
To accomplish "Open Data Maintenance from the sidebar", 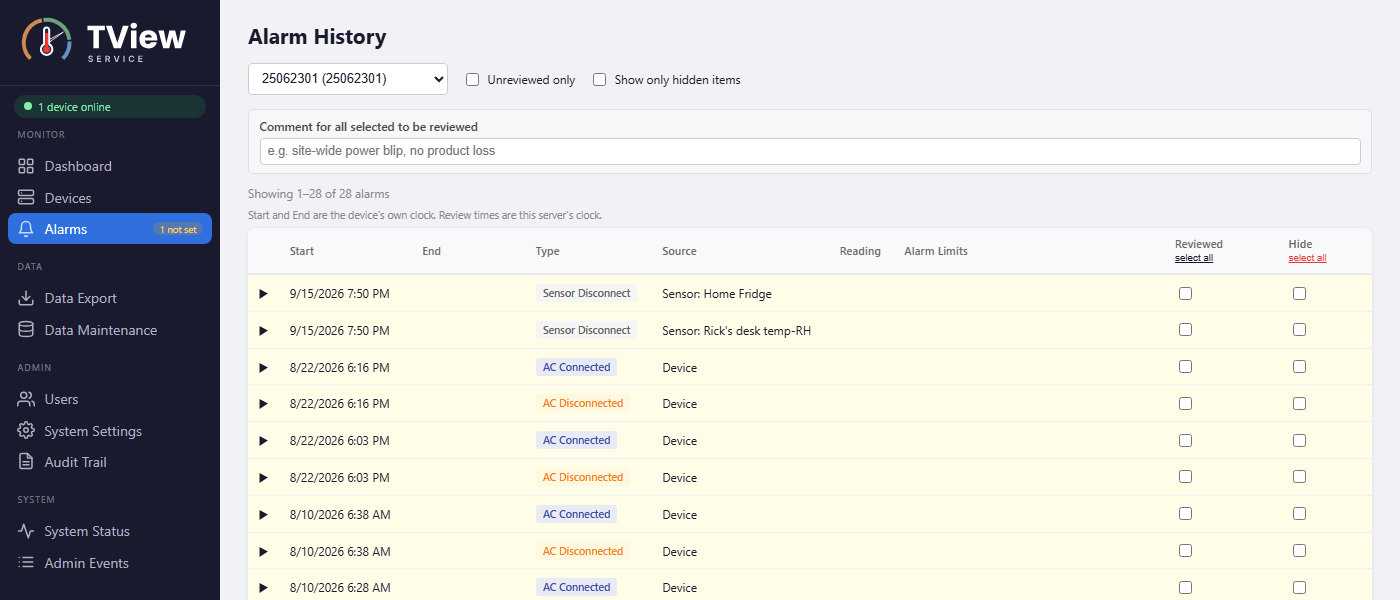I will pos(110,330).
